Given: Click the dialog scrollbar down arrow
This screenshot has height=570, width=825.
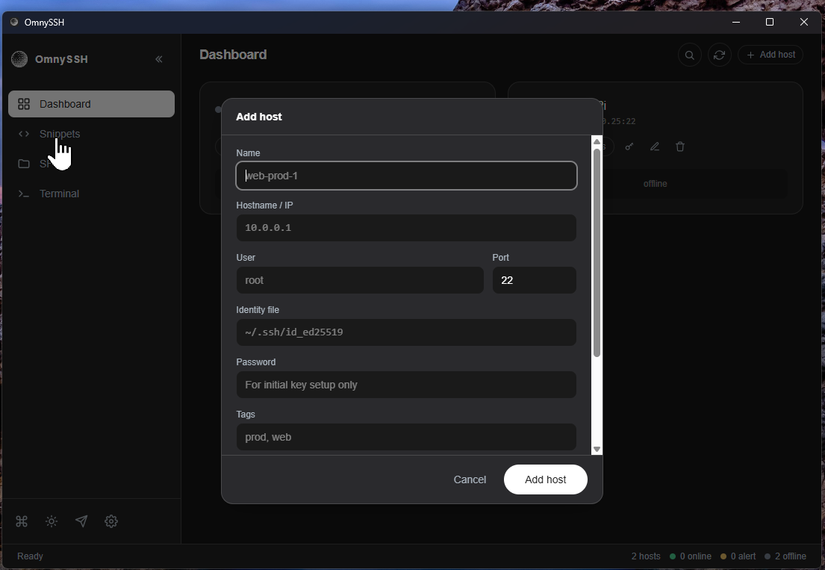Looking at the screenshot, I should pyautogui.click(x=597, y=449).
